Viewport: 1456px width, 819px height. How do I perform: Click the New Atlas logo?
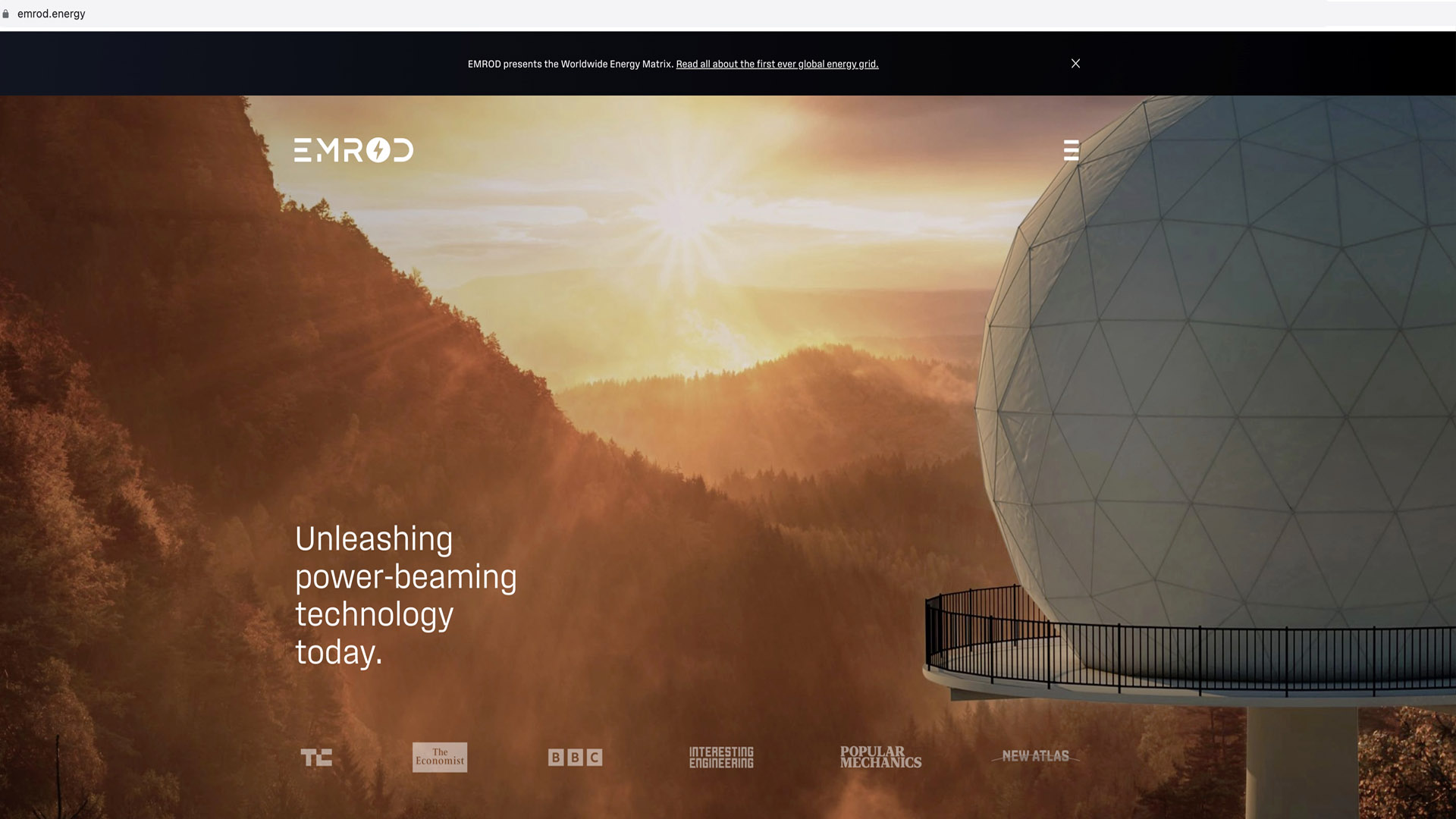coord(1035,756)
